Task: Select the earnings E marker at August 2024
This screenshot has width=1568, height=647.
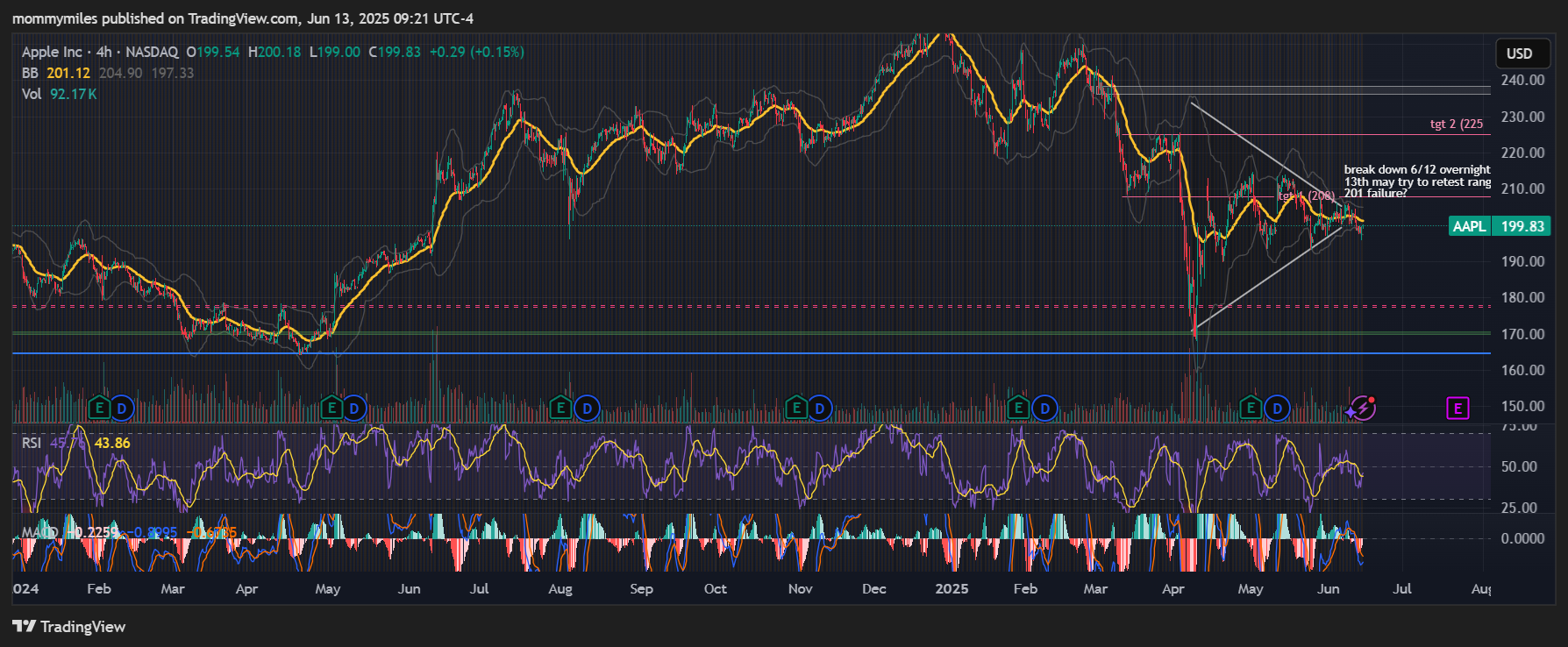Action: click(x=560, y=408)
